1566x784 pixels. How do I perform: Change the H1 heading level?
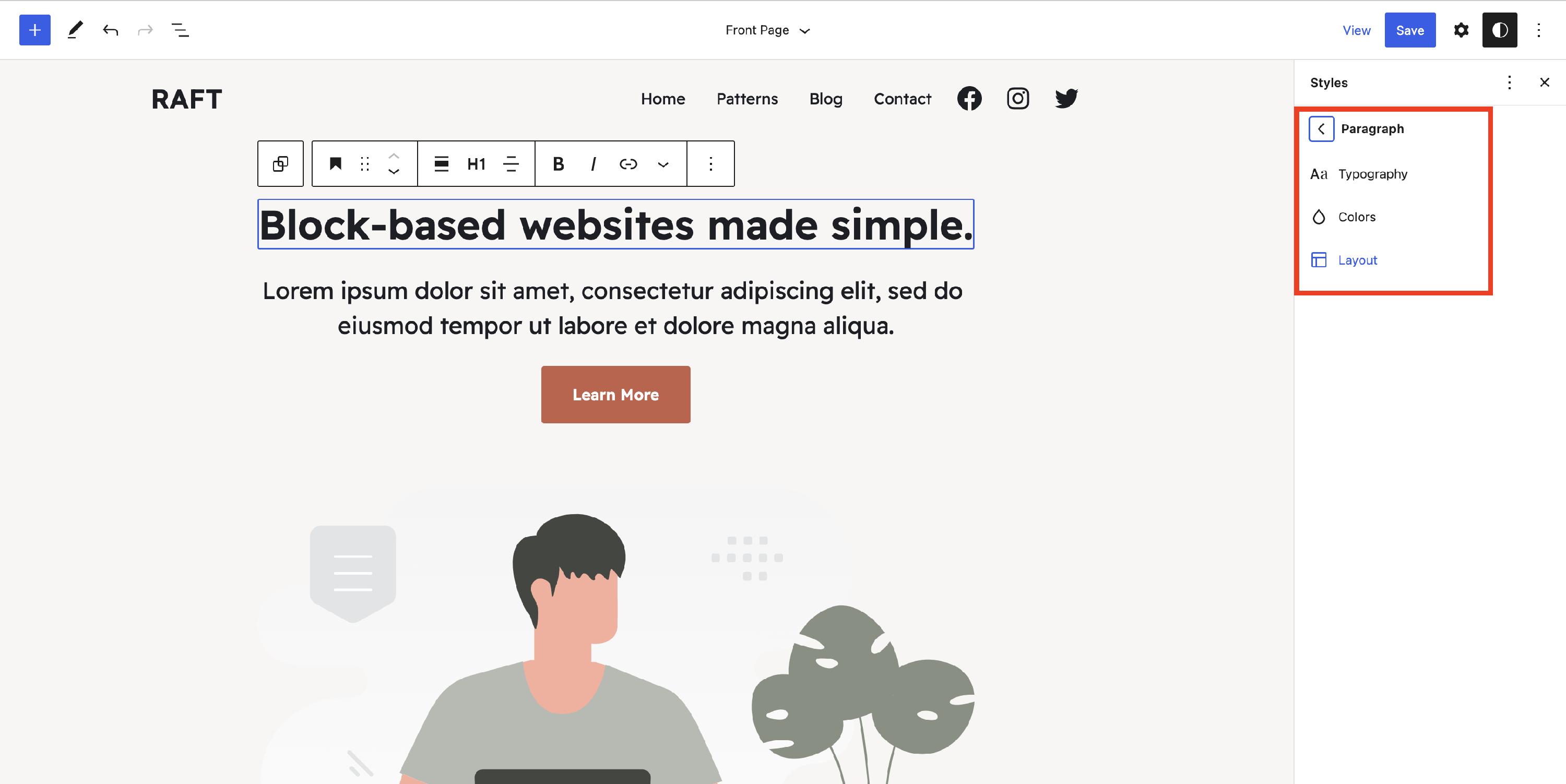[476, 163]
